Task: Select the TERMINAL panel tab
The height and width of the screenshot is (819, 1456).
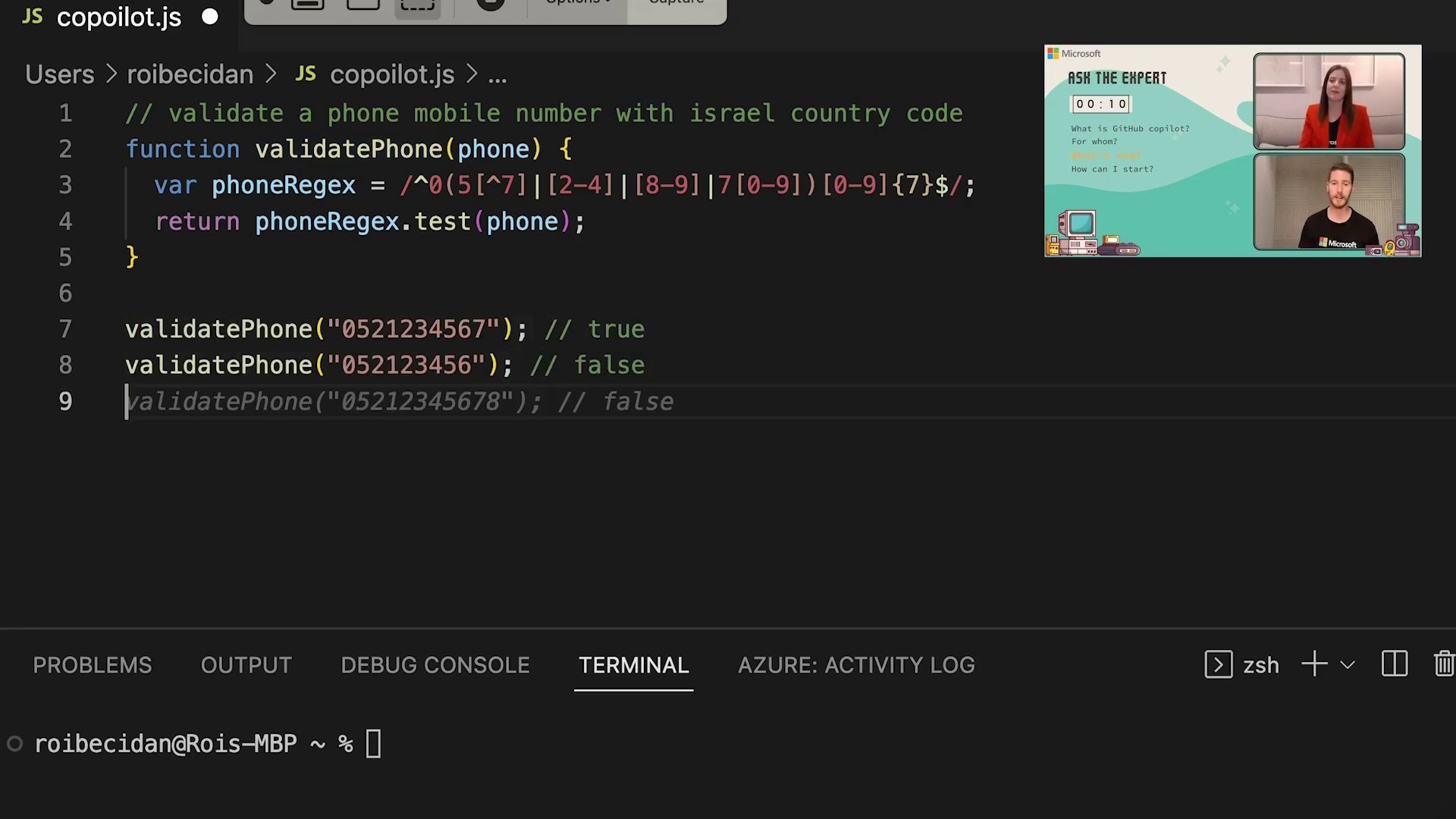Action: click(633, 665)
